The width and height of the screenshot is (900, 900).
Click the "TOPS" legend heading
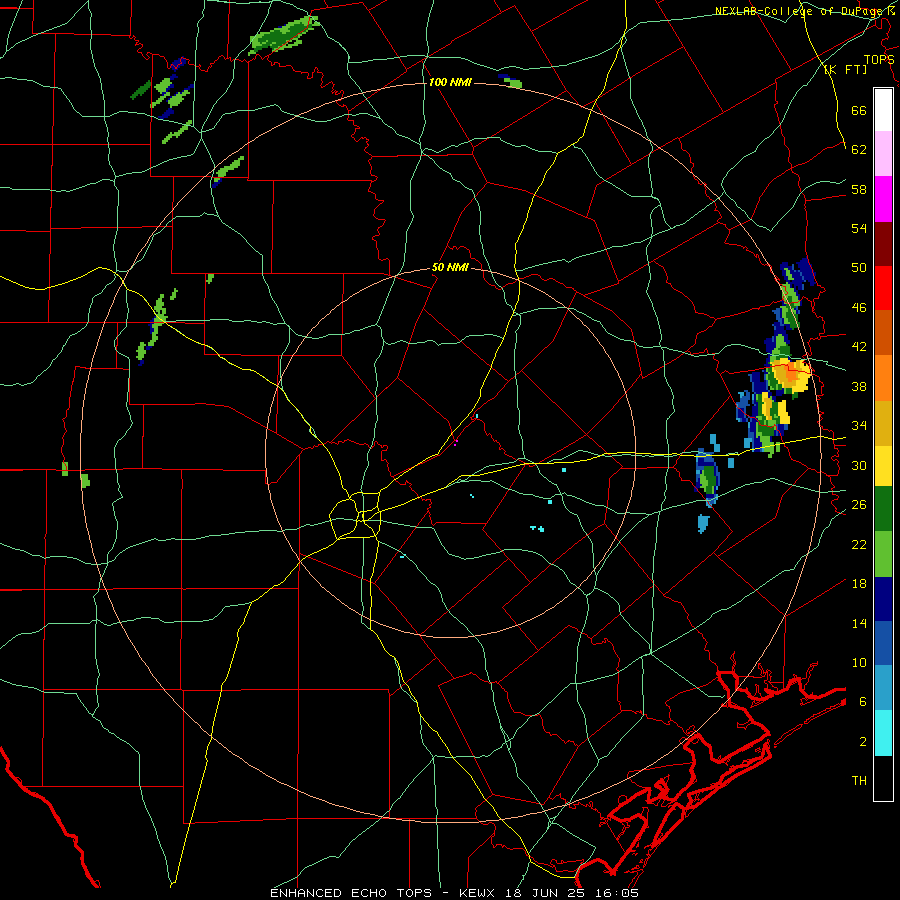879,59
